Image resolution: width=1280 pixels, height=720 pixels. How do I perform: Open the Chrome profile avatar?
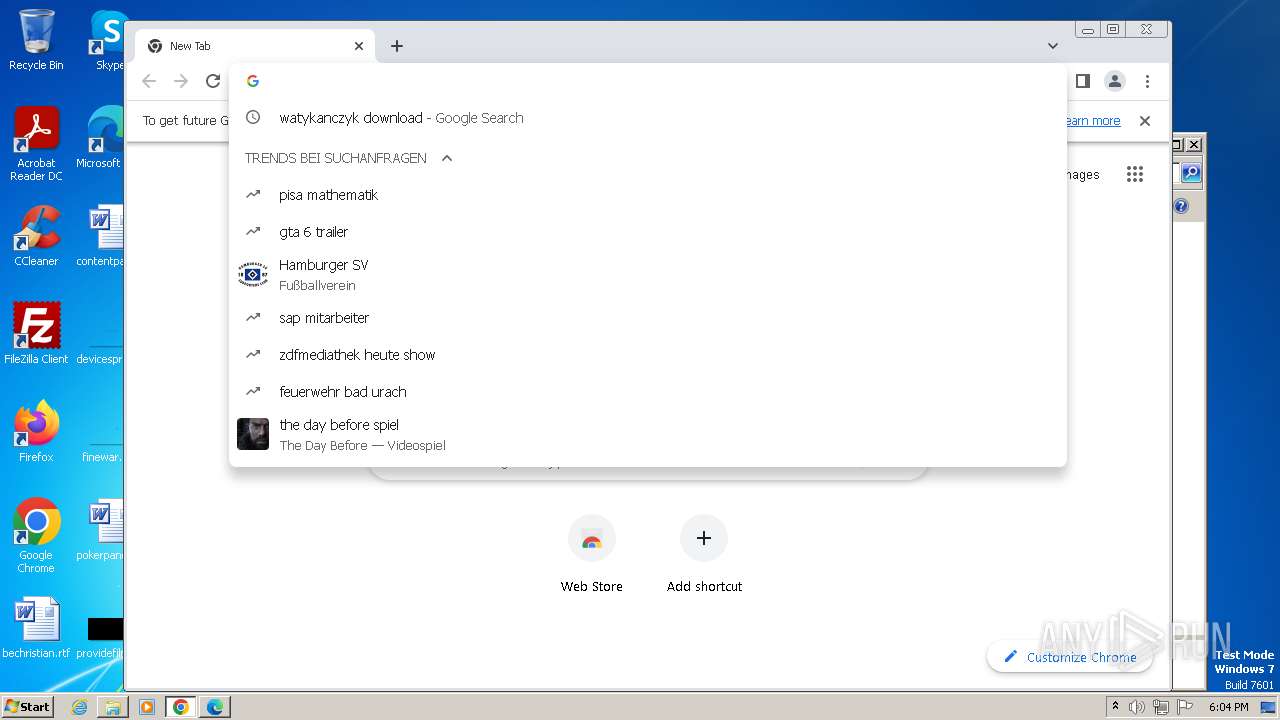[1115, 81]
